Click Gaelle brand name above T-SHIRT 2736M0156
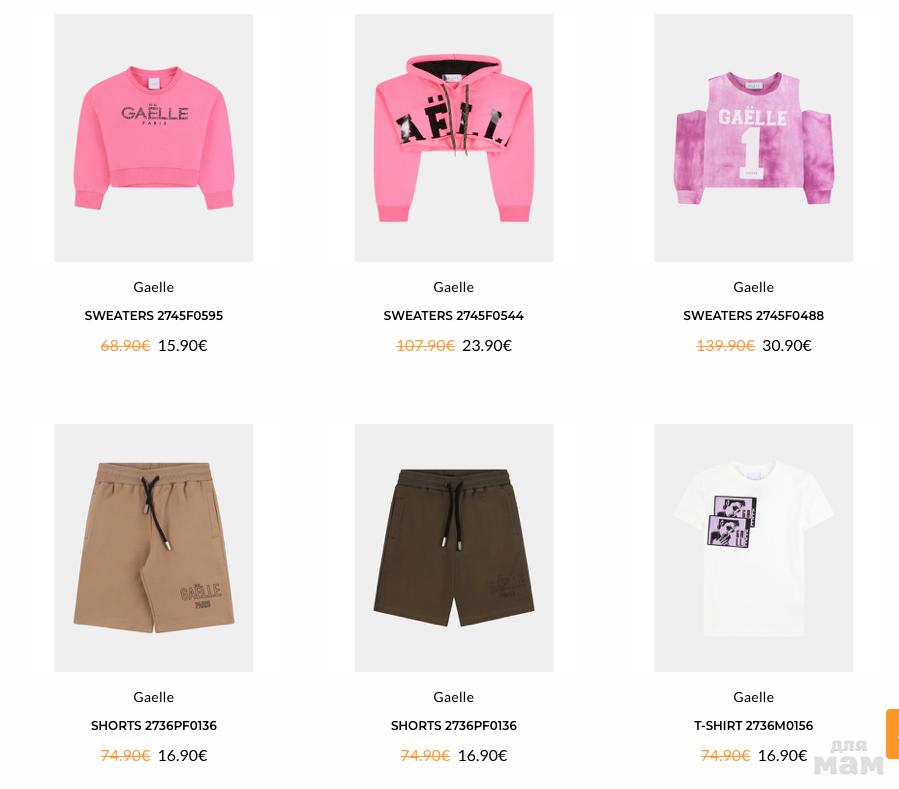This screenshot has height=789, width=899. (x=753, y=697)
